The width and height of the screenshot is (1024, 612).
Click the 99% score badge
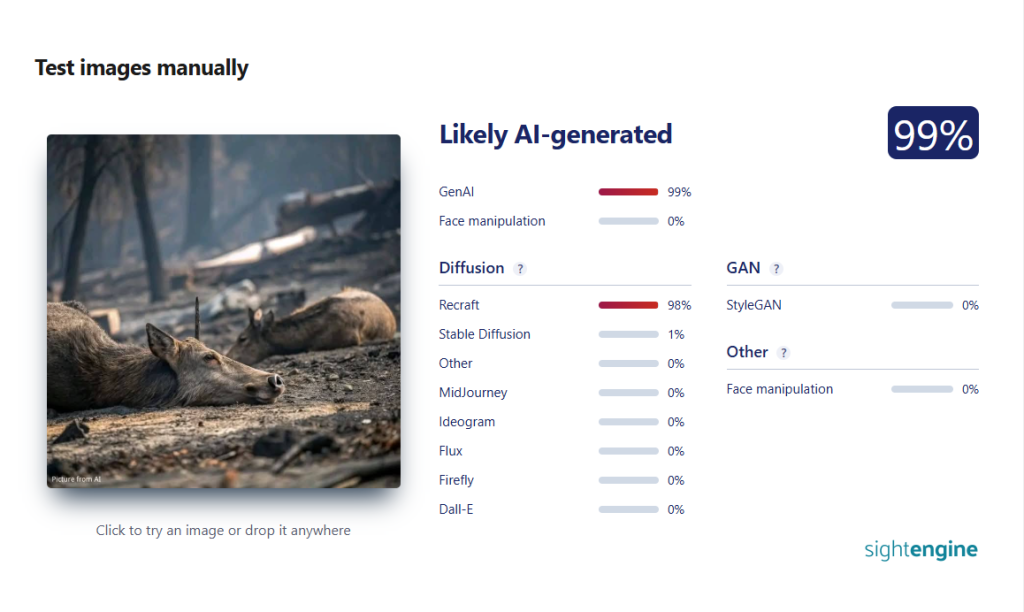(x=933, y=133)
